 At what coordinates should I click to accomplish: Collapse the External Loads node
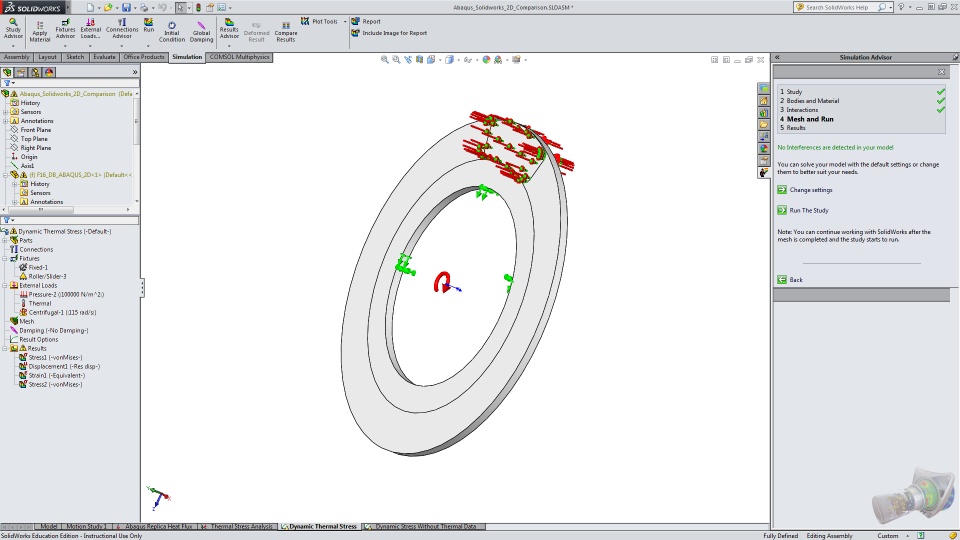pyautogui.click(x=6, y=285)
